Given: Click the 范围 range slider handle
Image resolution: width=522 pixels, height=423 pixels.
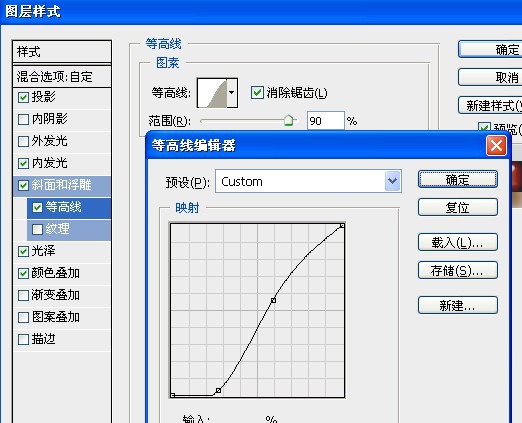Looking at the screenshot, I should (289, 120).
